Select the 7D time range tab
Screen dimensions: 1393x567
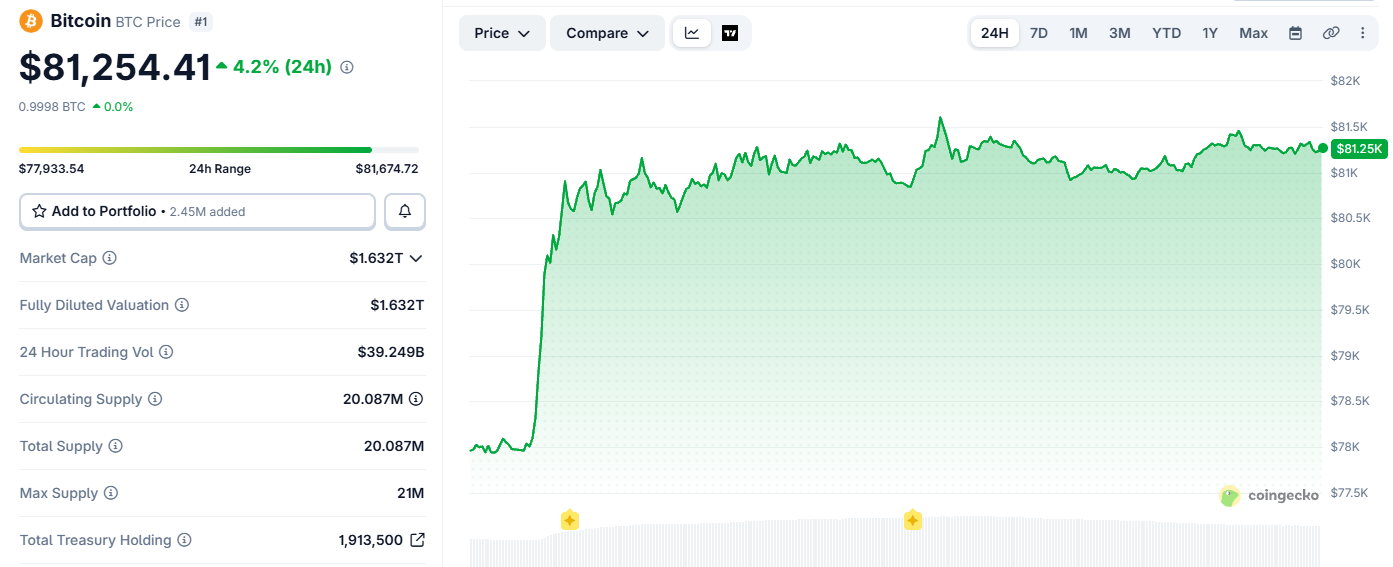[1039, 33]
